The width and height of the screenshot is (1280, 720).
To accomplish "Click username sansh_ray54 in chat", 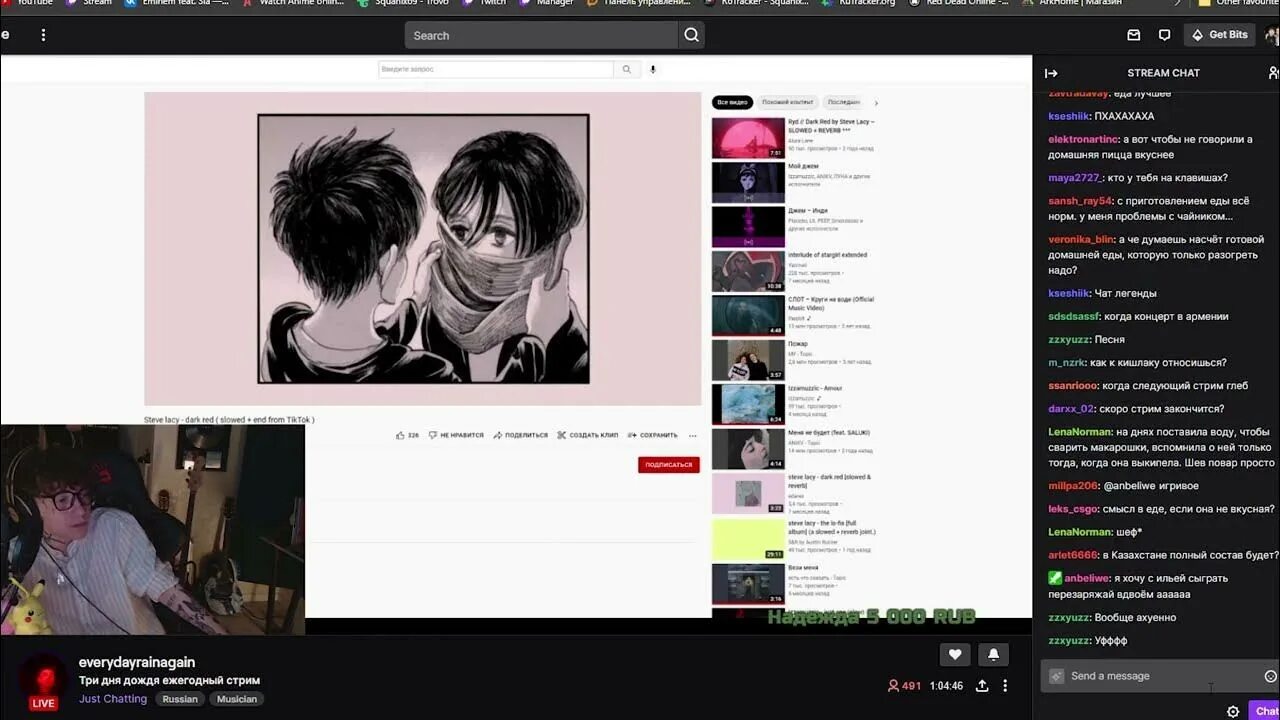I will point(1080,201).
